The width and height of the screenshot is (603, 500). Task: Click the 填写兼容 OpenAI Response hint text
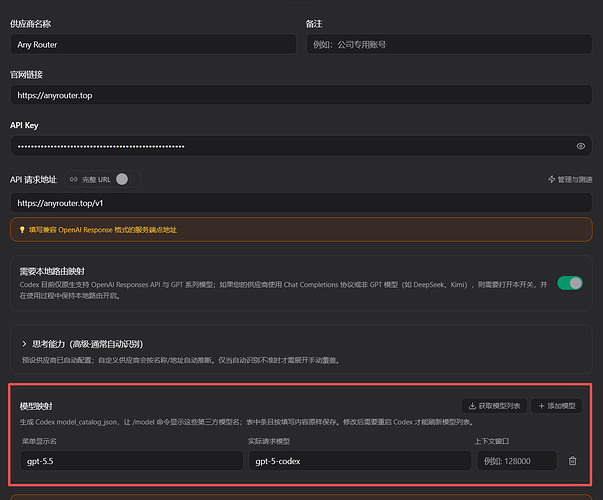pyautogui.click(x=103, y=230)
